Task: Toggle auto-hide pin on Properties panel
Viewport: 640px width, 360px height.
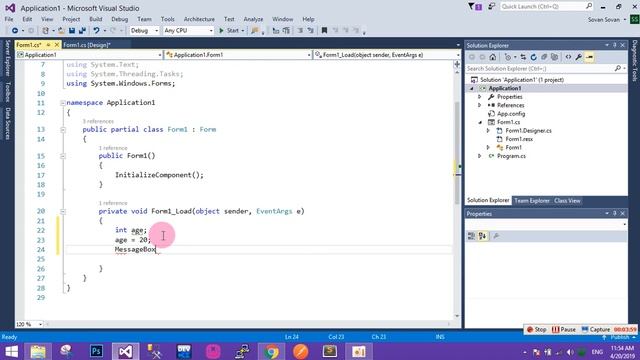Action: 615,213
